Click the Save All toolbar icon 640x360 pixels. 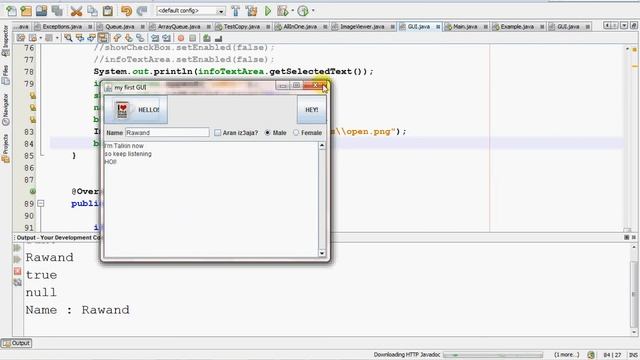pyautogui.click(x=57, y=11)
